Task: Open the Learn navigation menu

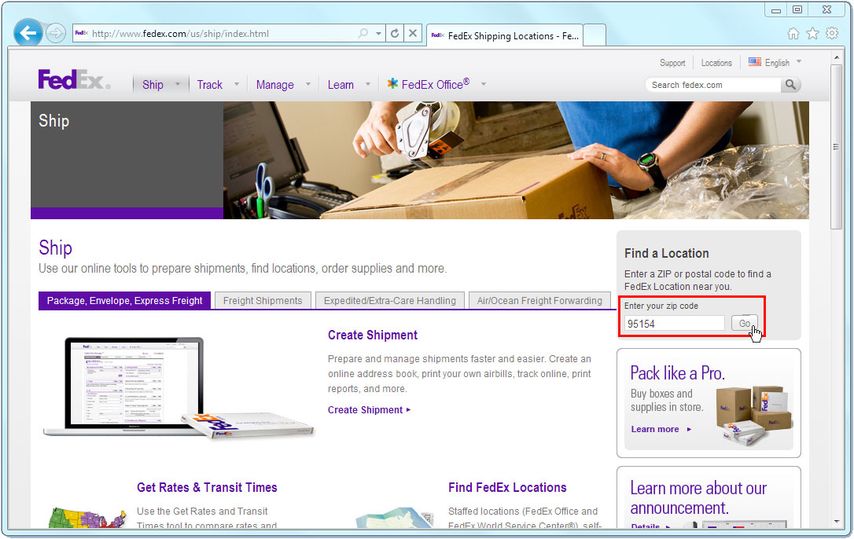Action: point(340,85)
